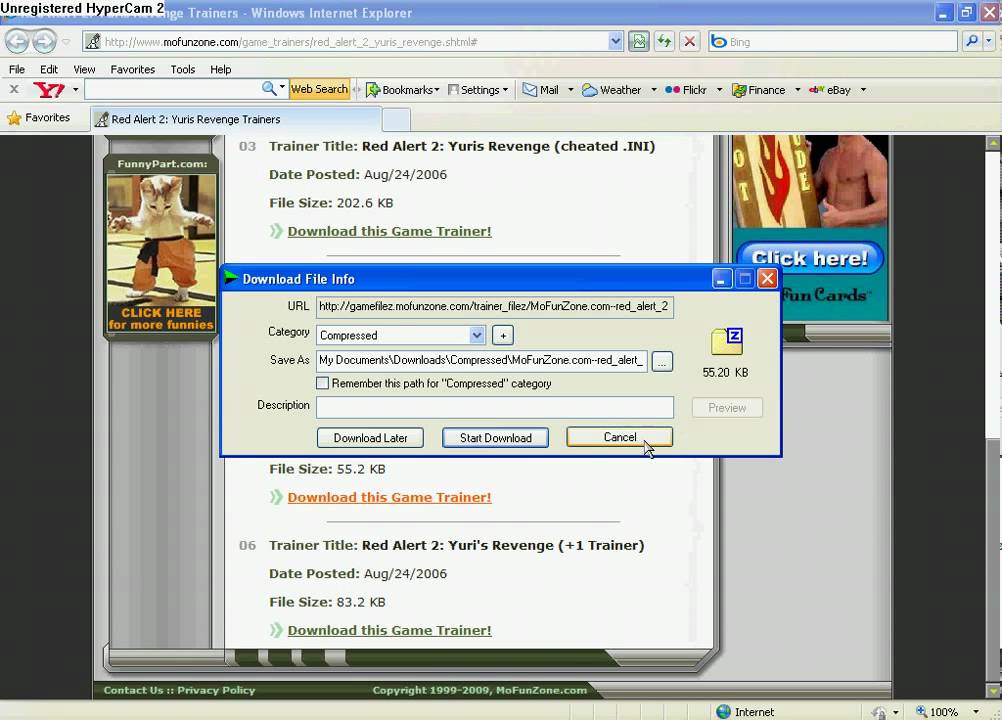The image size is (1002, 720).
Task: Click the Yahoo toolbar search box
Action: point(173,89)
